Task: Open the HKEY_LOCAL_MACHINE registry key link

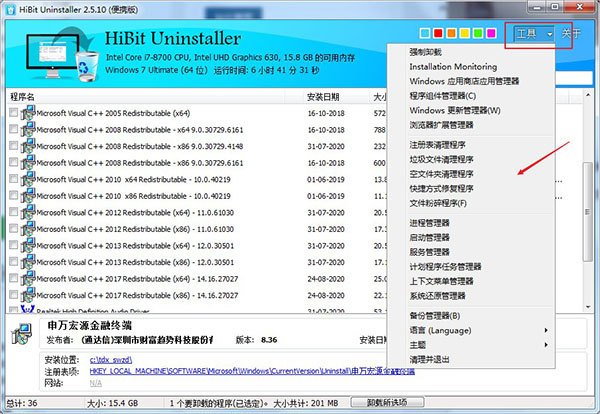Action: [252, 371]
